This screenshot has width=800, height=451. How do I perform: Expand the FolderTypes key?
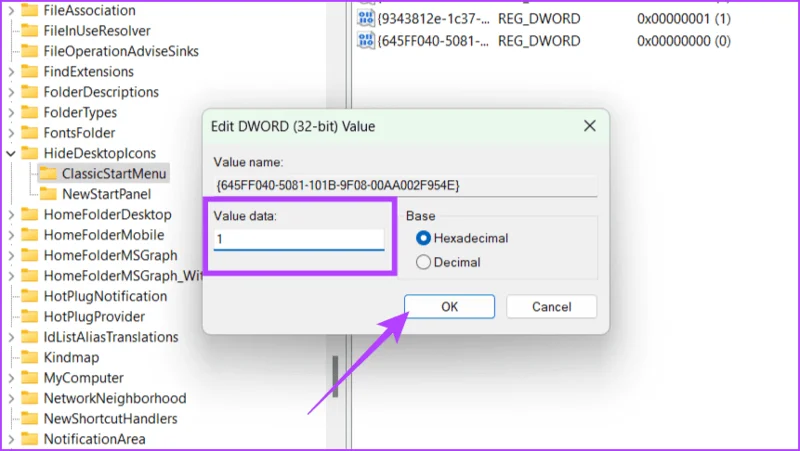coord(11,112)
